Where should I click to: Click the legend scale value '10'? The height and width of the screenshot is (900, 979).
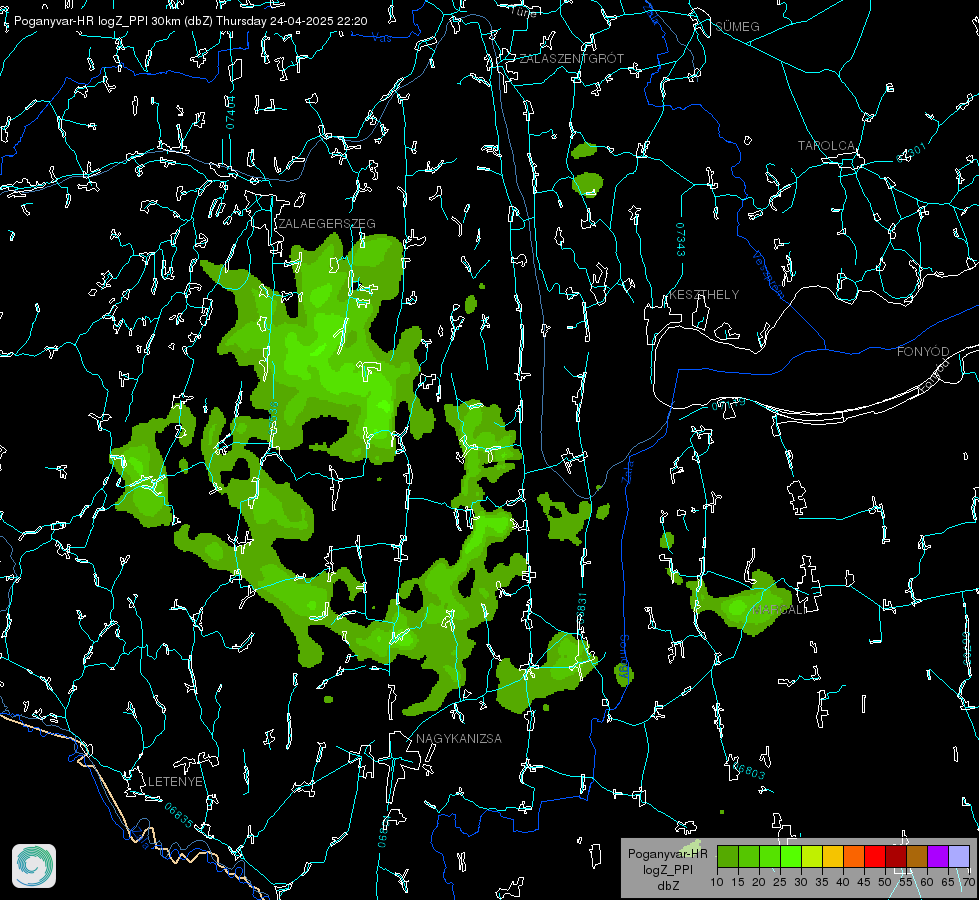tap(717, 883)
